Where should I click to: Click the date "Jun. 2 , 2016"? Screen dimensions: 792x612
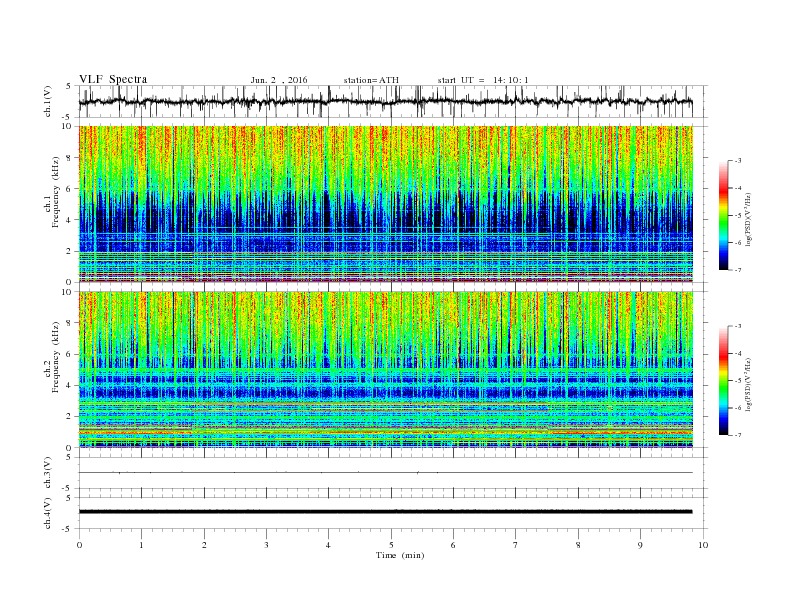[279, 80]
